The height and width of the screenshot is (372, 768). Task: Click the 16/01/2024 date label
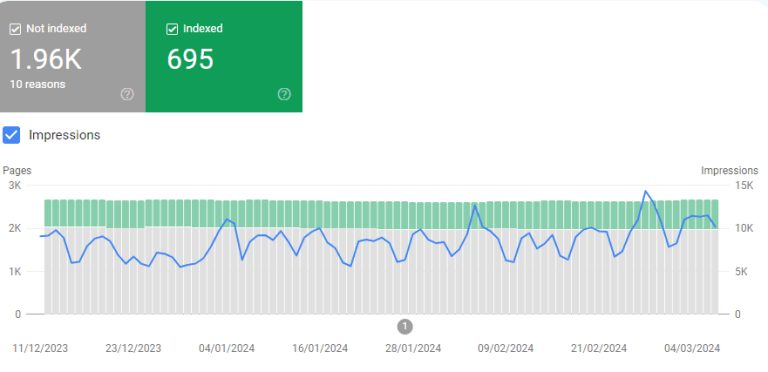[320, 349]
